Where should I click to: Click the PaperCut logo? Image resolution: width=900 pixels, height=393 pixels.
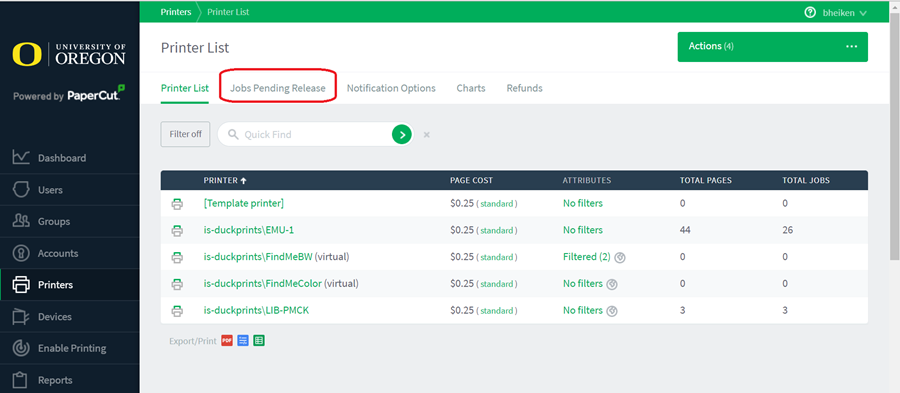coord(96,94)
